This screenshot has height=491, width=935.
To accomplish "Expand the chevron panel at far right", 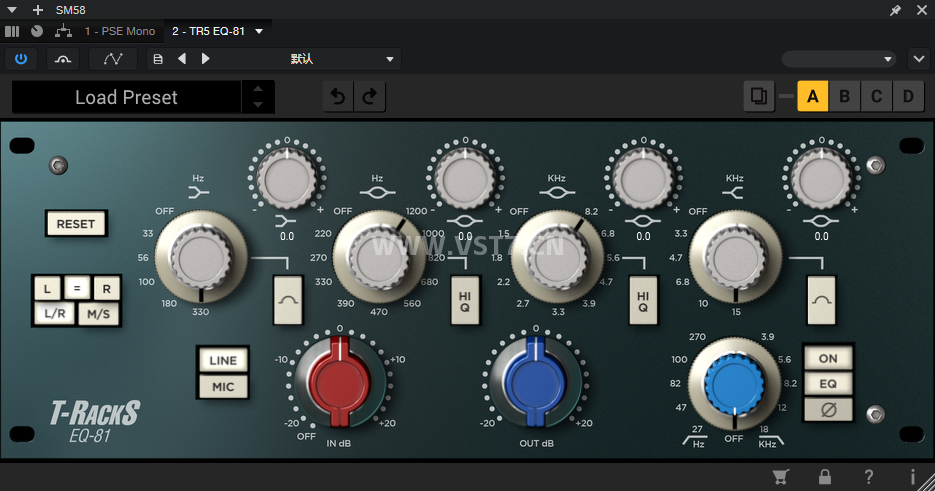I will [919, 59].
